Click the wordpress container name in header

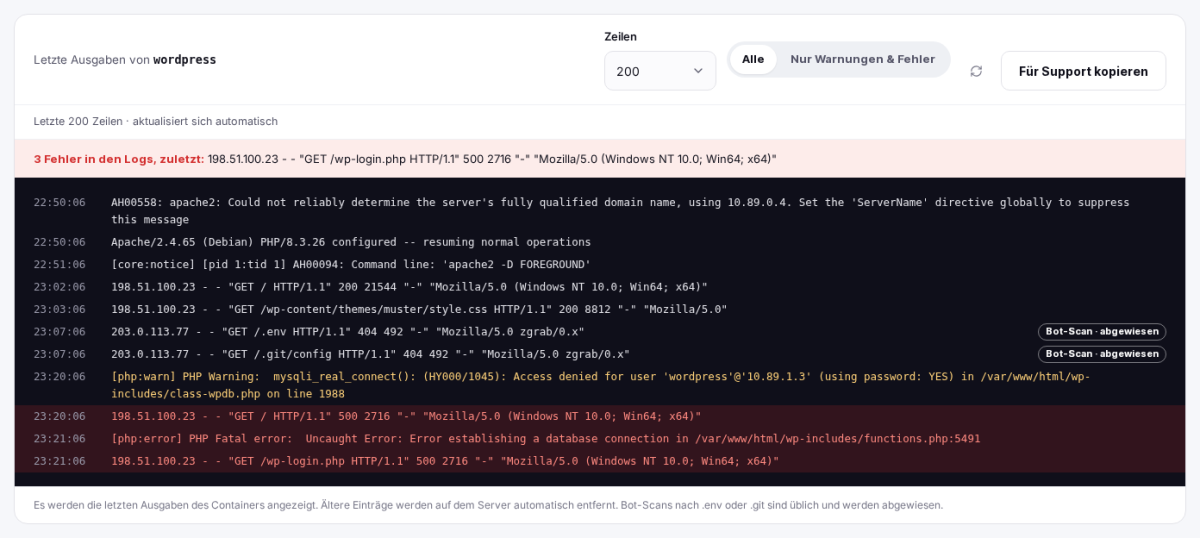point(185,60)
